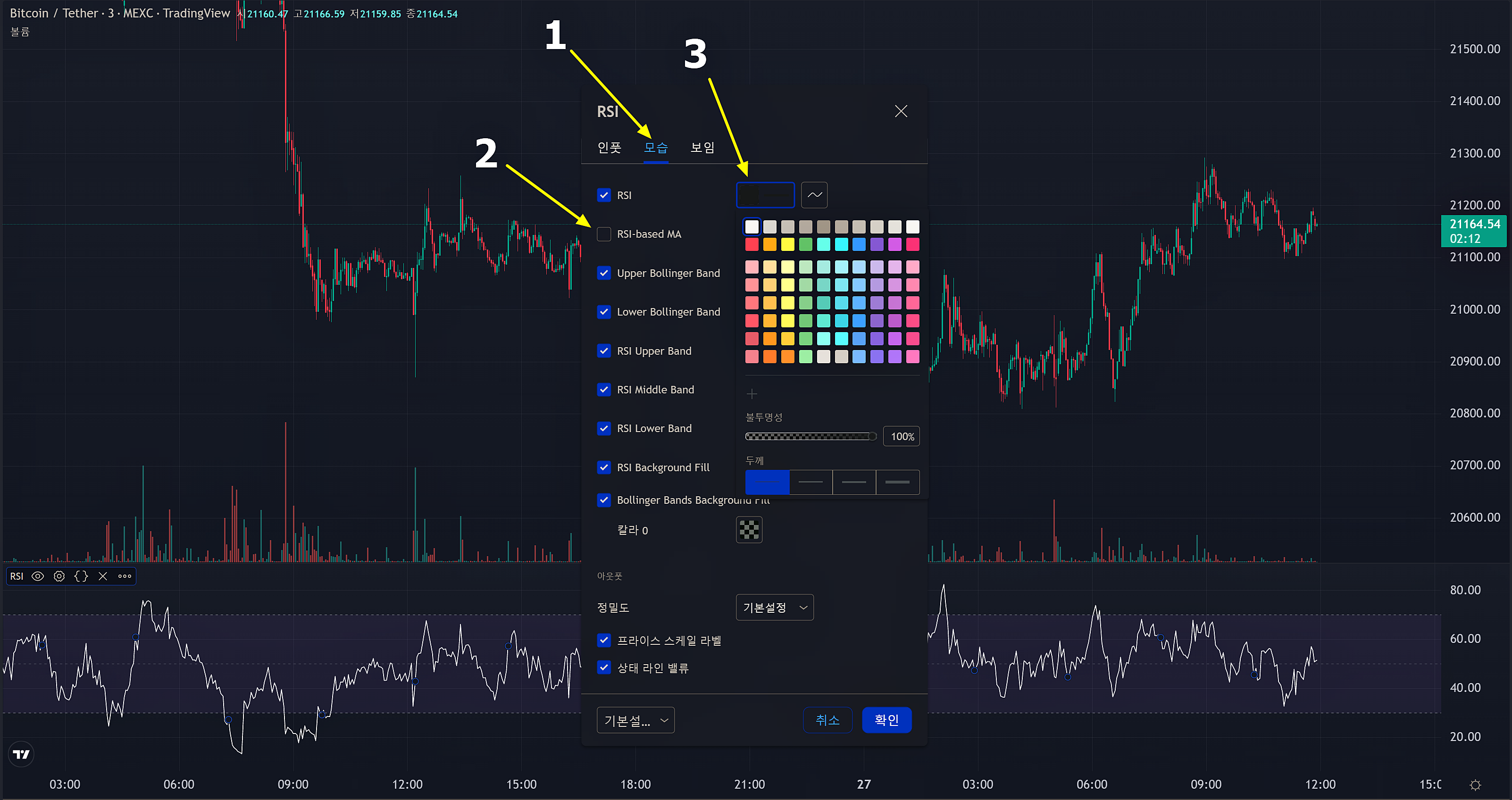Remove RSI indicator with legend X icon
Screen dimensions: 1512x800
coord(103,576)
